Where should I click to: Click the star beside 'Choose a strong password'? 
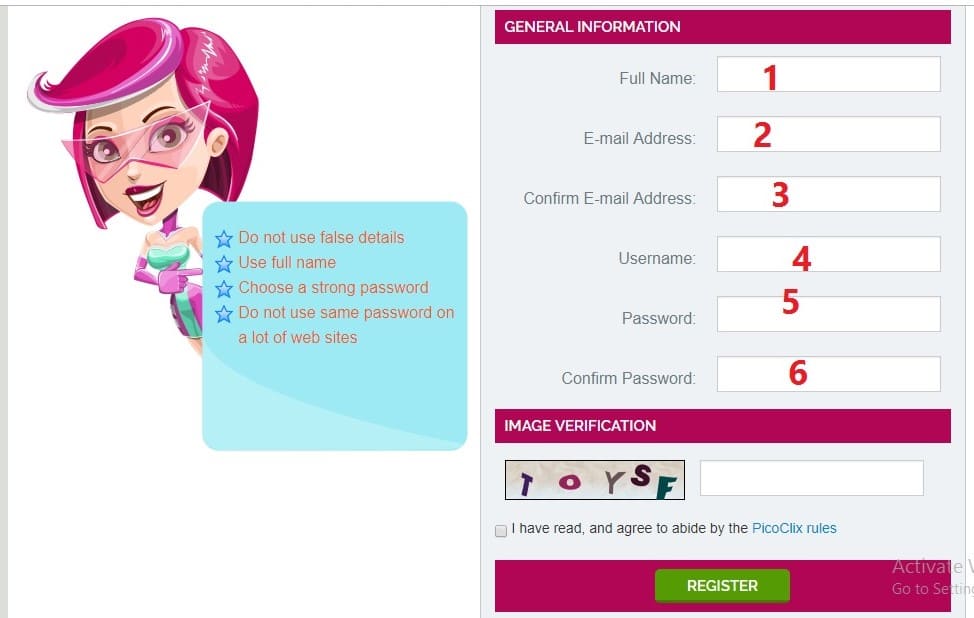224,289
